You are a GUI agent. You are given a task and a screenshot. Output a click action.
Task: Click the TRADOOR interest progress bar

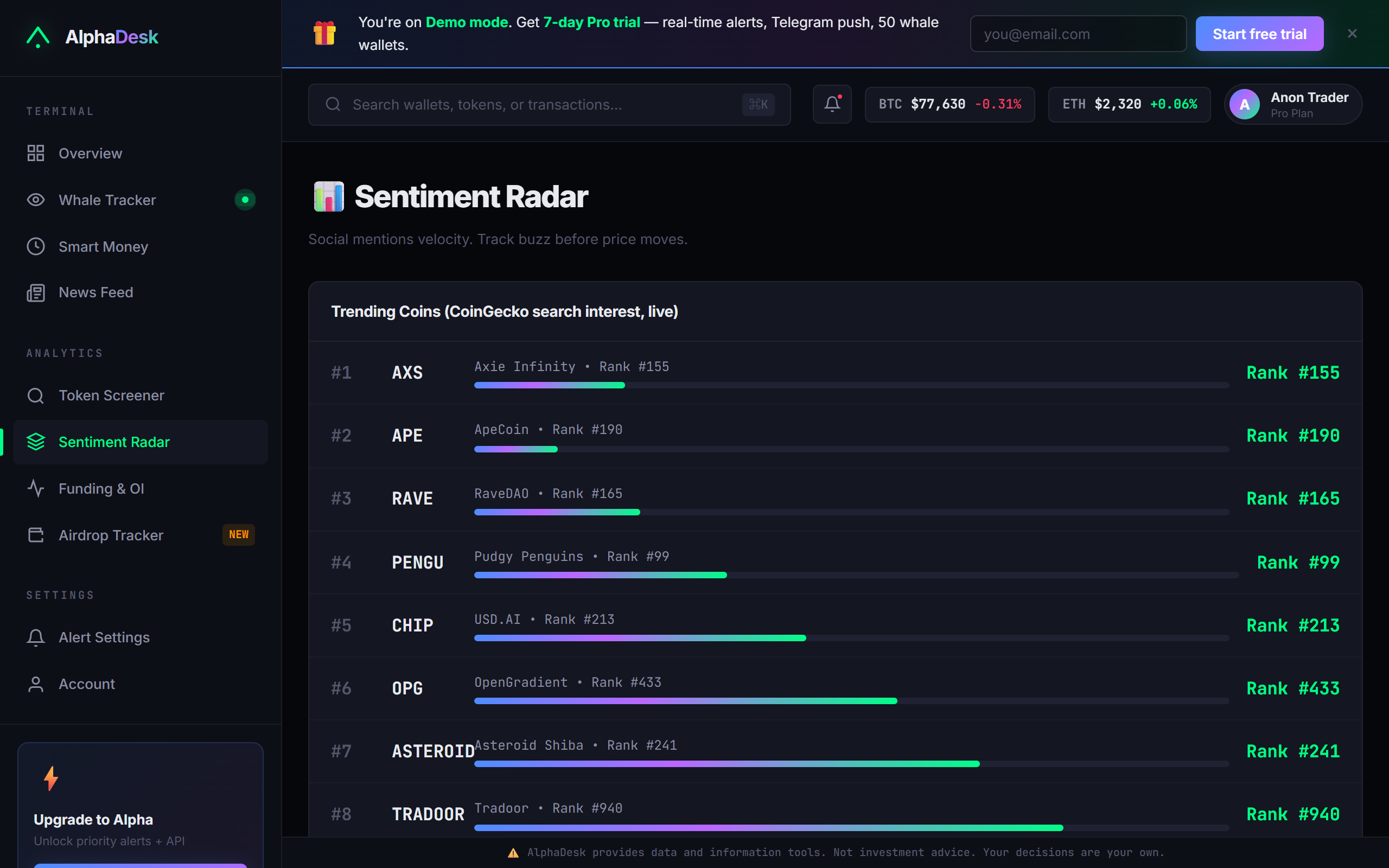851,828
